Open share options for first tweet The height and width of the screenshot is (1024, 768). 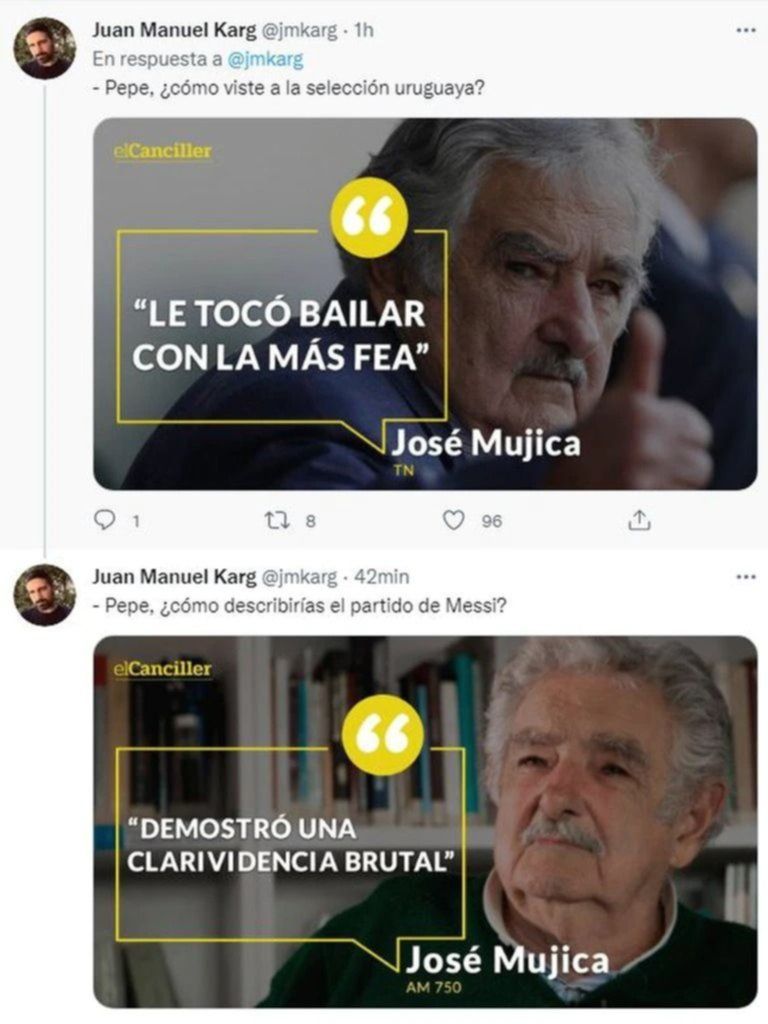click(639, 519)
